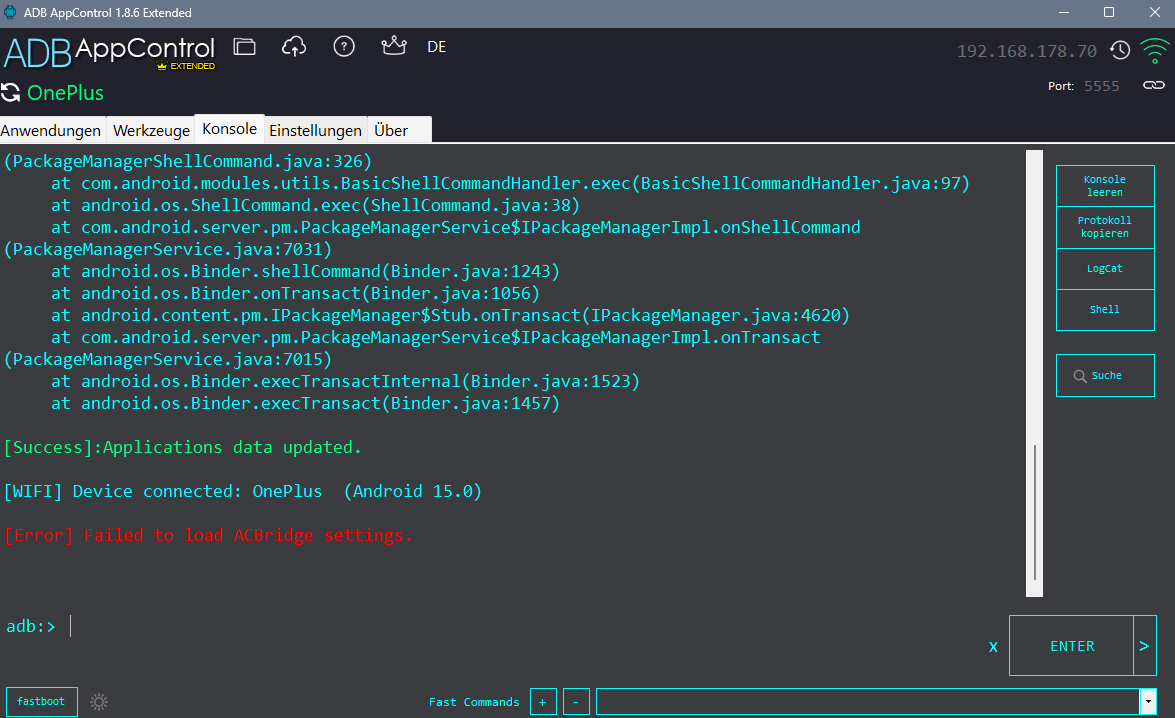
Task: Click Protokoll kopieren button
Action: 1105,227
